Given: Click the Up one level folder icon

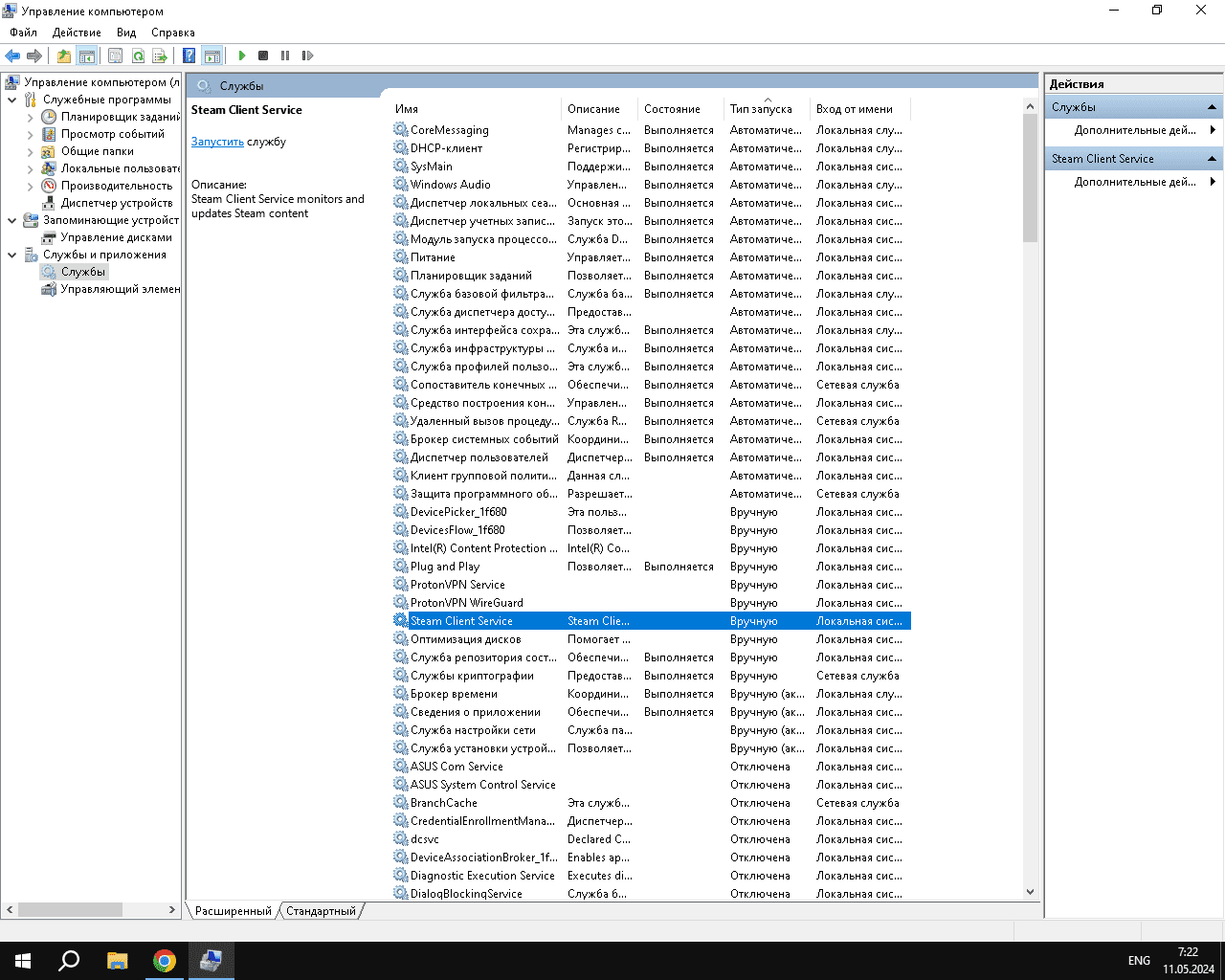Looking at the screenshot, I should [64, 56].
